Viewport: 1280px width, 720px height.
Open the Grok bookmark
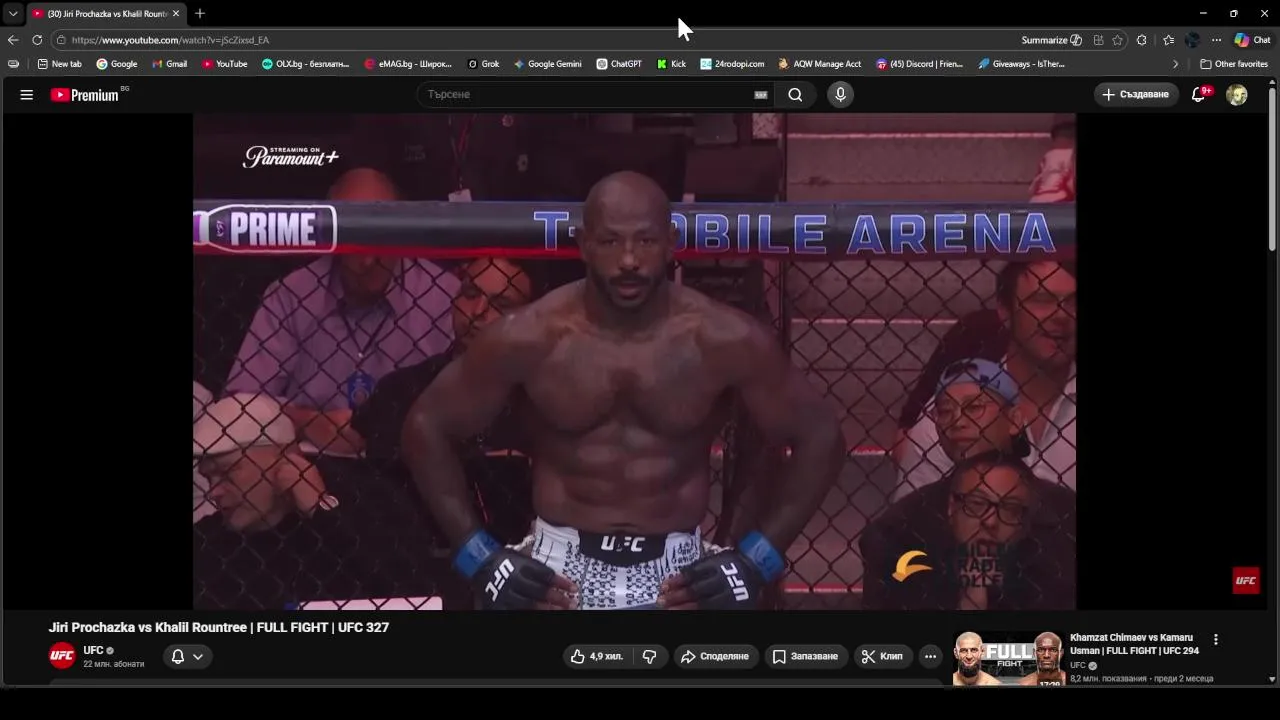point(484,64)
